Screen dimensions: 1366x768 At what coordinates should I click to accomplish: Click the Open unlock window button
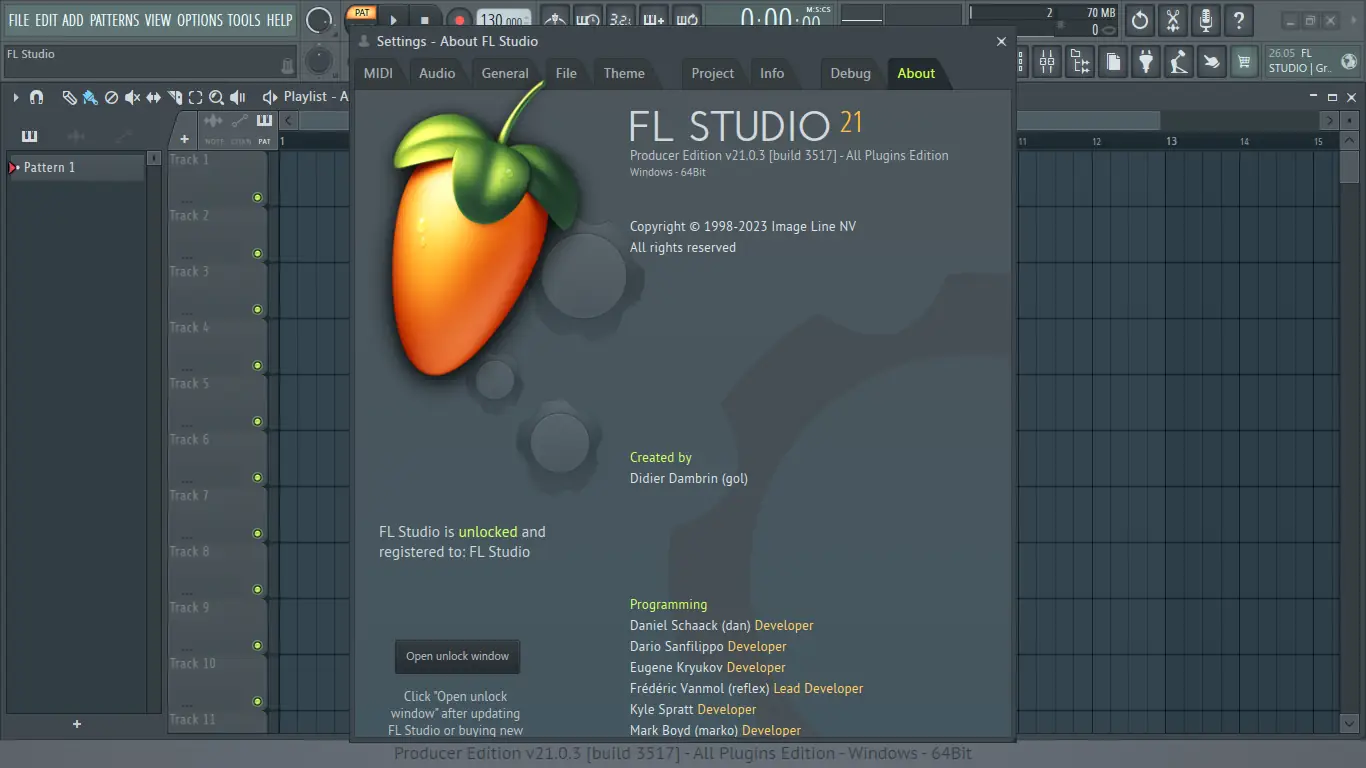pyautogui.click(x=457, y=657)
